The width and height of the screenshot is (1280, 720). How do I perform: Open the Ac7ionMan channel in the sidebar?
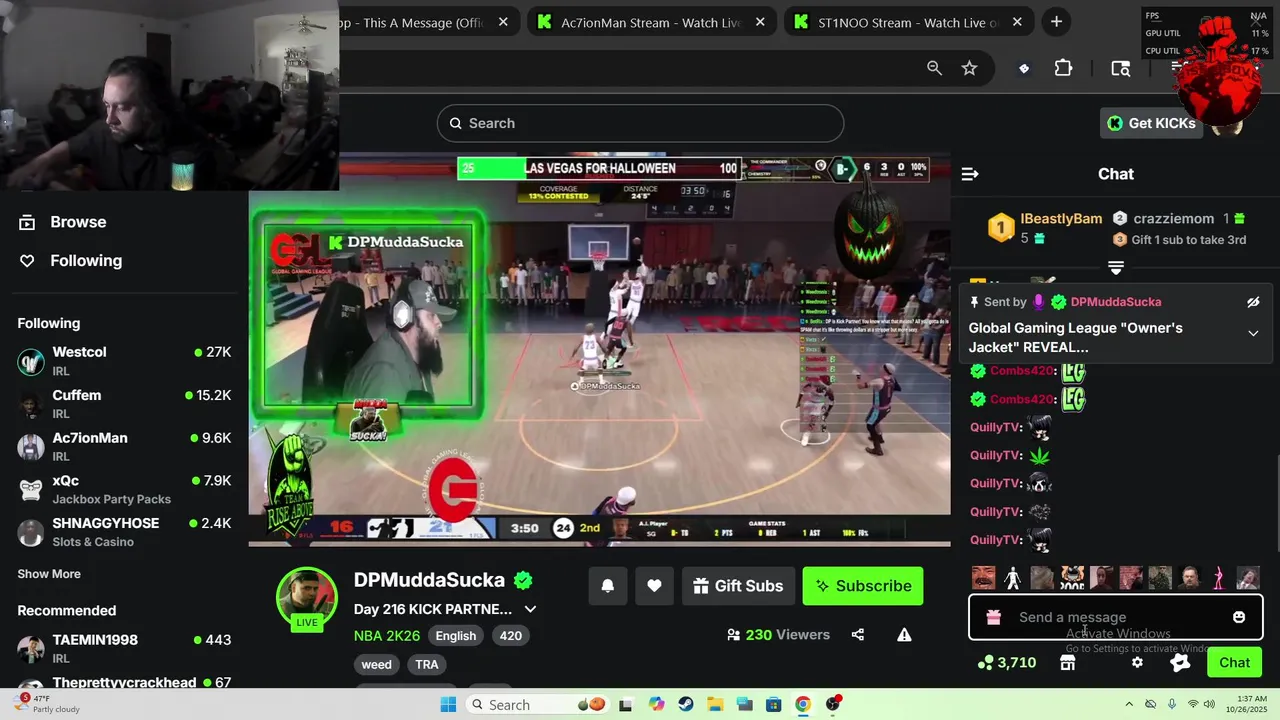124,447
